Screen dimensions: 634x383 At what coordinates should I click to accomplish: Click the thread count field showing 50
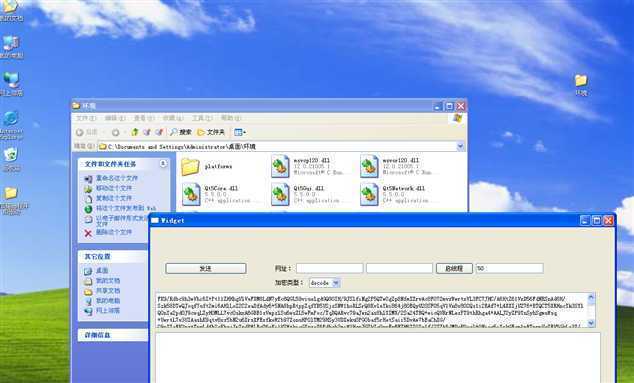coord(509,269)
